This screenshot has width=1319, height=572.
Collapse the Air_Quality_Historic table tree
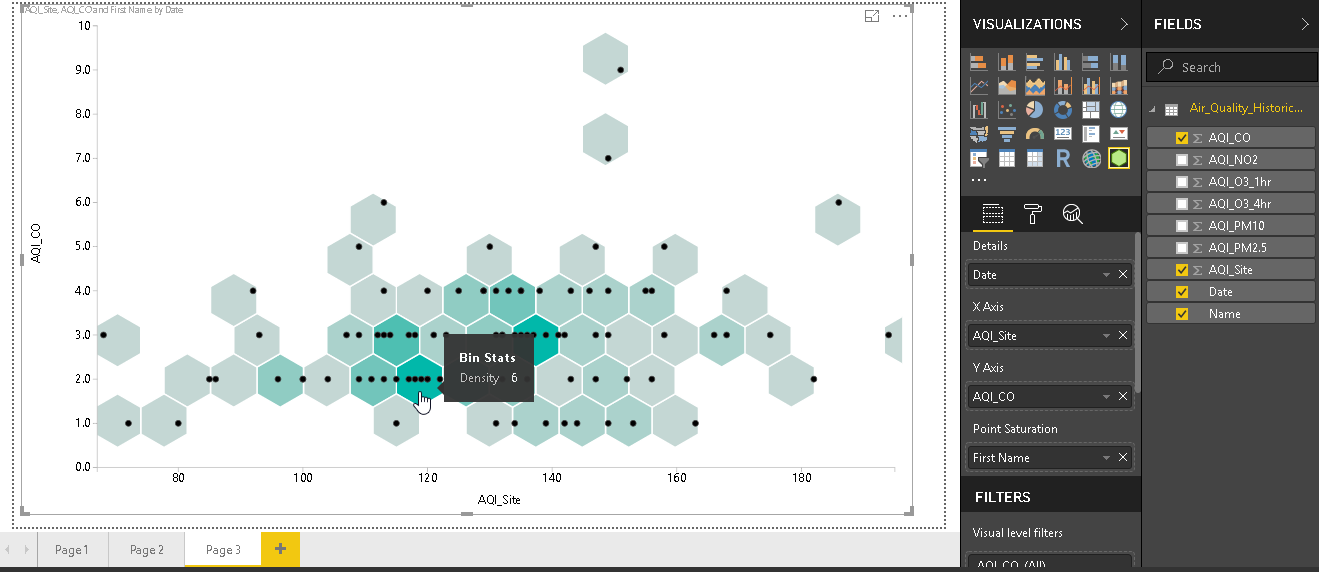[x=1153, y=109]
